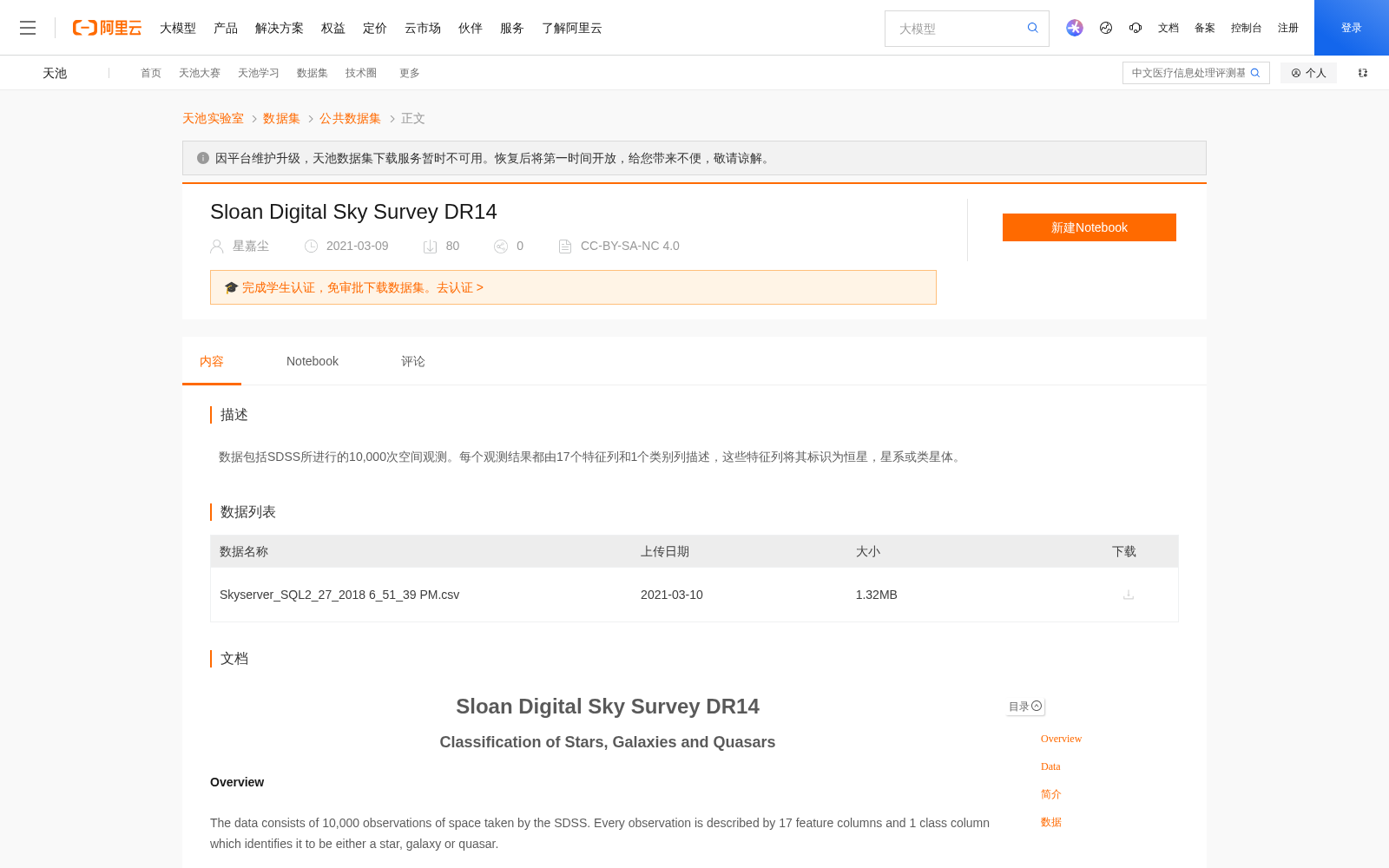Click the fullscreen expand icon
The image size is (1389, 868).
[x=1363, y=73]
